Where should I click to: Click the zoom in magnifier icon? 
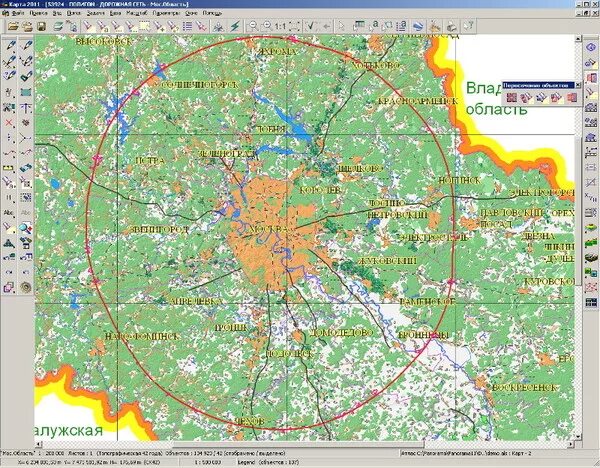point(267,26)
